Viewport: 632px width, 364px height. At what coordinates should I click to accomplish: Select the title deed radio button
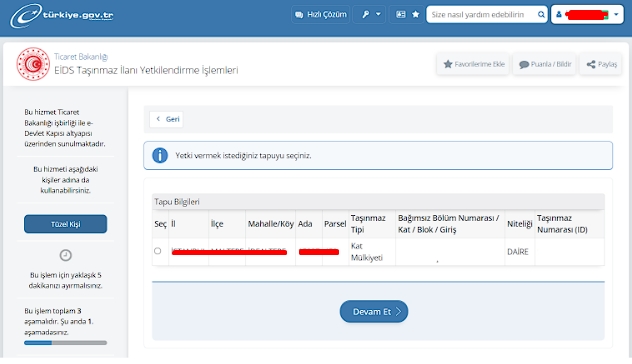coord(158,251)
